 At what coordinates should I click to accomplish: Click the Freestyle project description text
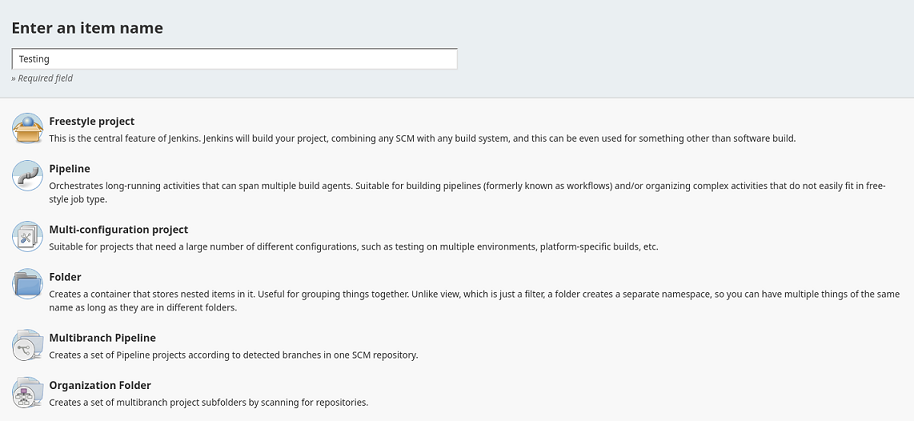click(422, 138)
